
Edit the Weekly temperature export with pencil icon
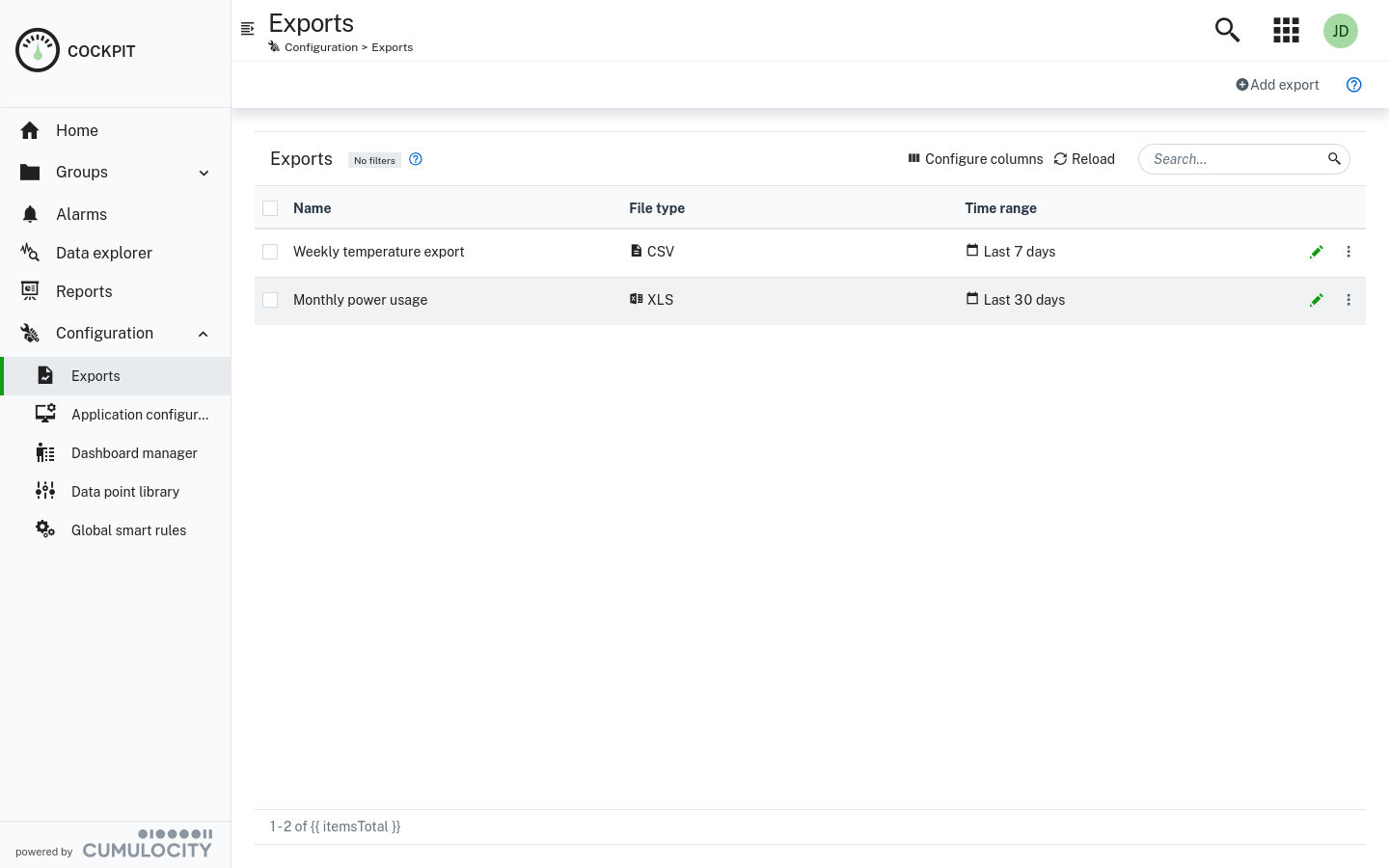pyautogui.click(x=1317, y=252)
